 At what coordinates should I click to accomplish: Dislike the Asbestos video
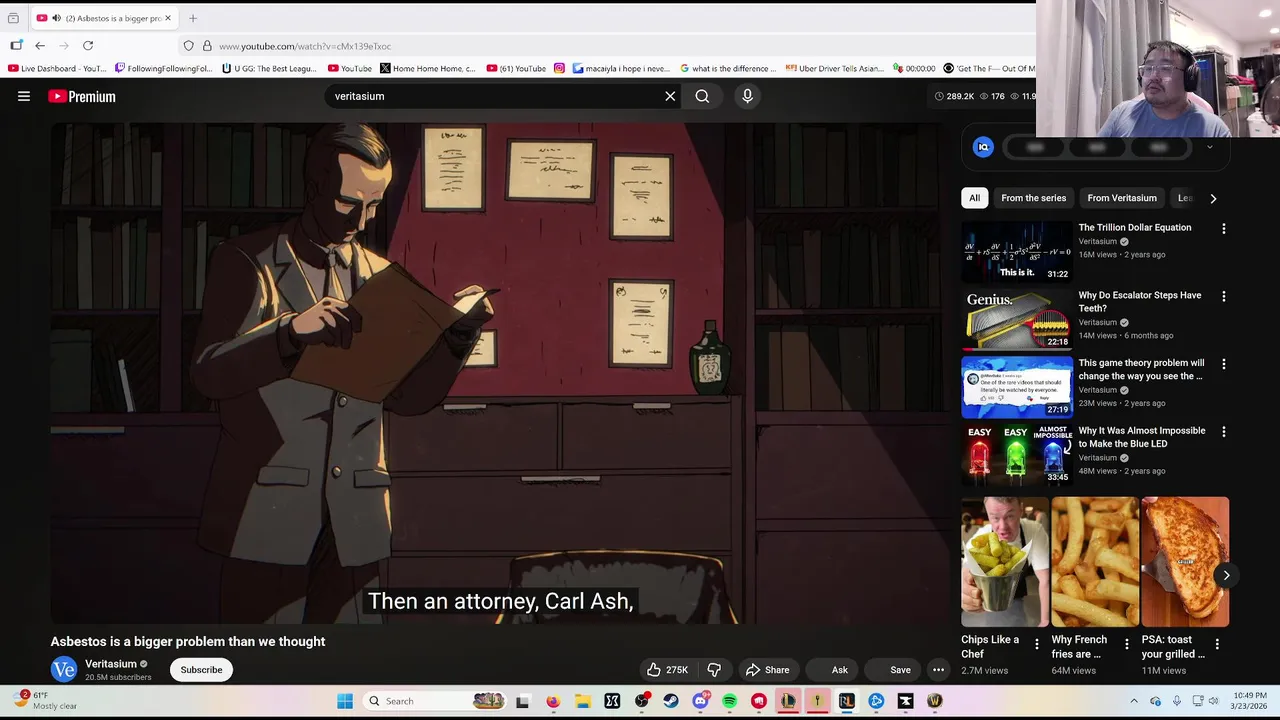(x=714, y=670)
